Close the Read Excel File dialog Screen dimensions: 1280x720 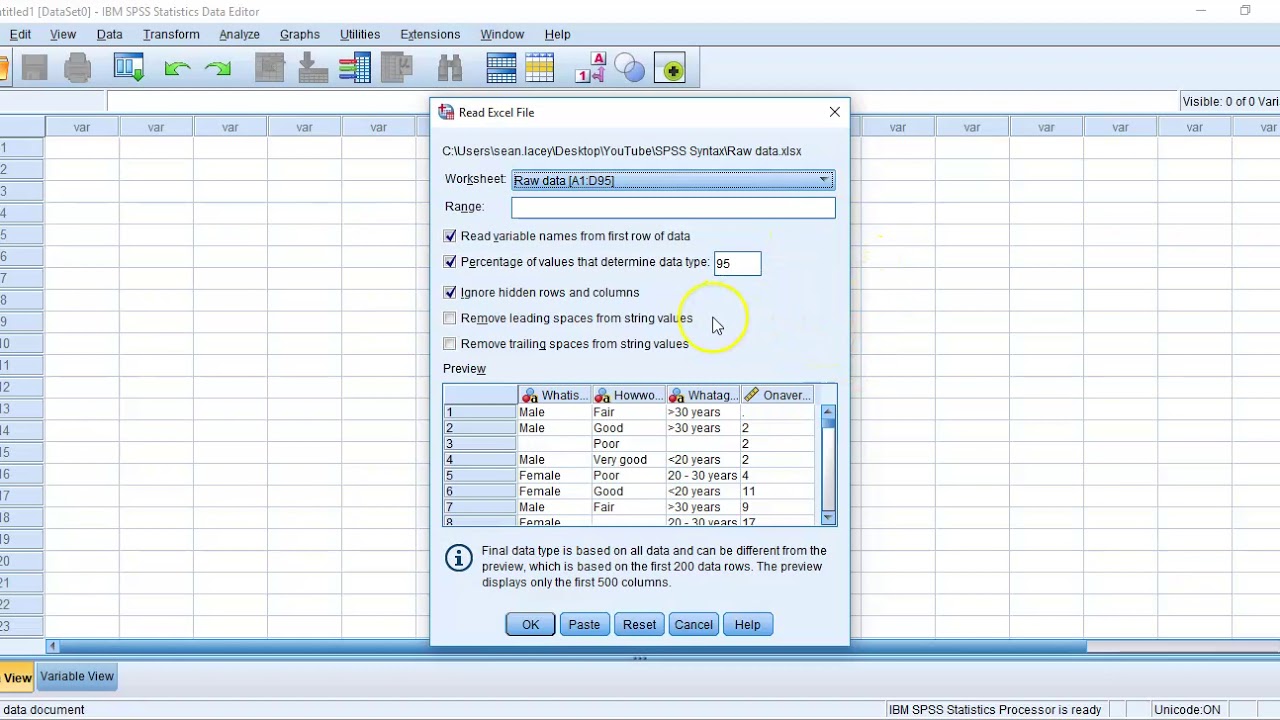pos(835,112)
